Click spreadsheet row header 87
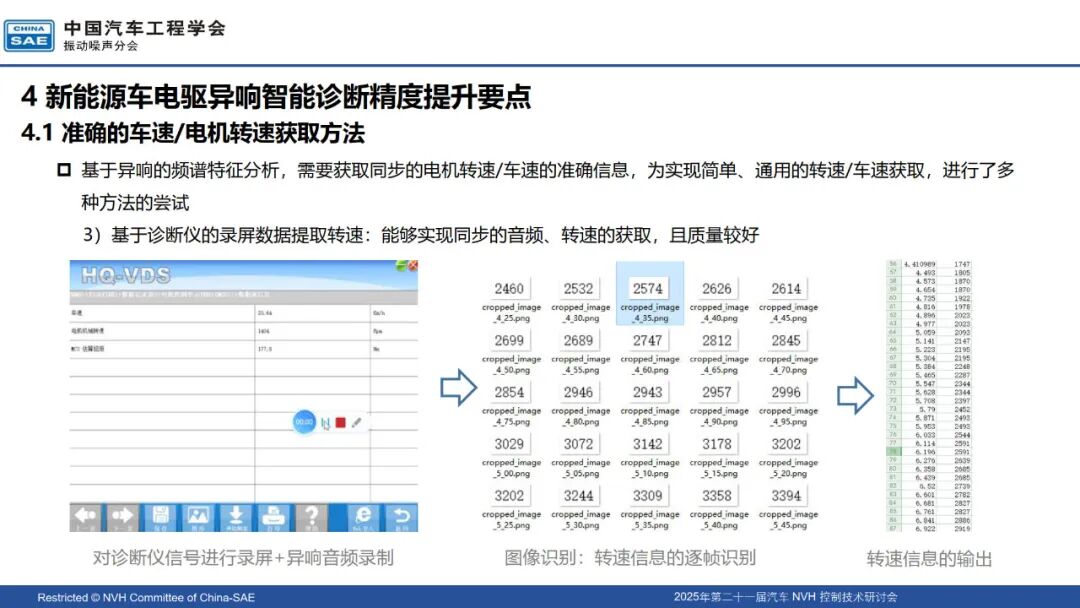This screenshot has height=608, width=1080. click(x=893, y=528)
